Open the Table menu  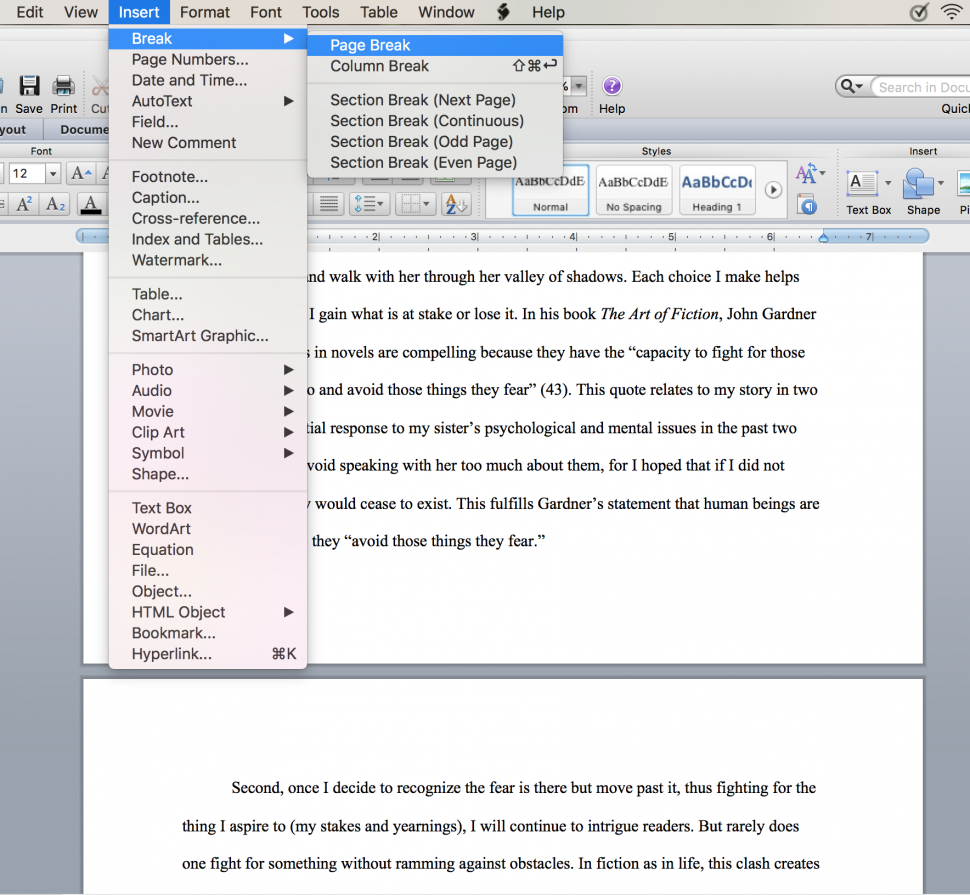point(378,12)
